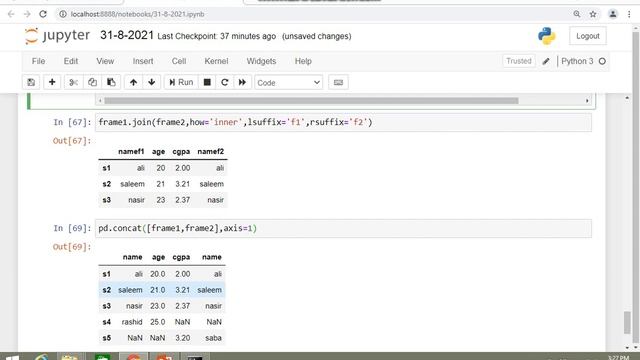Click the Jupyter logo
This screenshot has width=640, height=360.
[x=57, y=36]
